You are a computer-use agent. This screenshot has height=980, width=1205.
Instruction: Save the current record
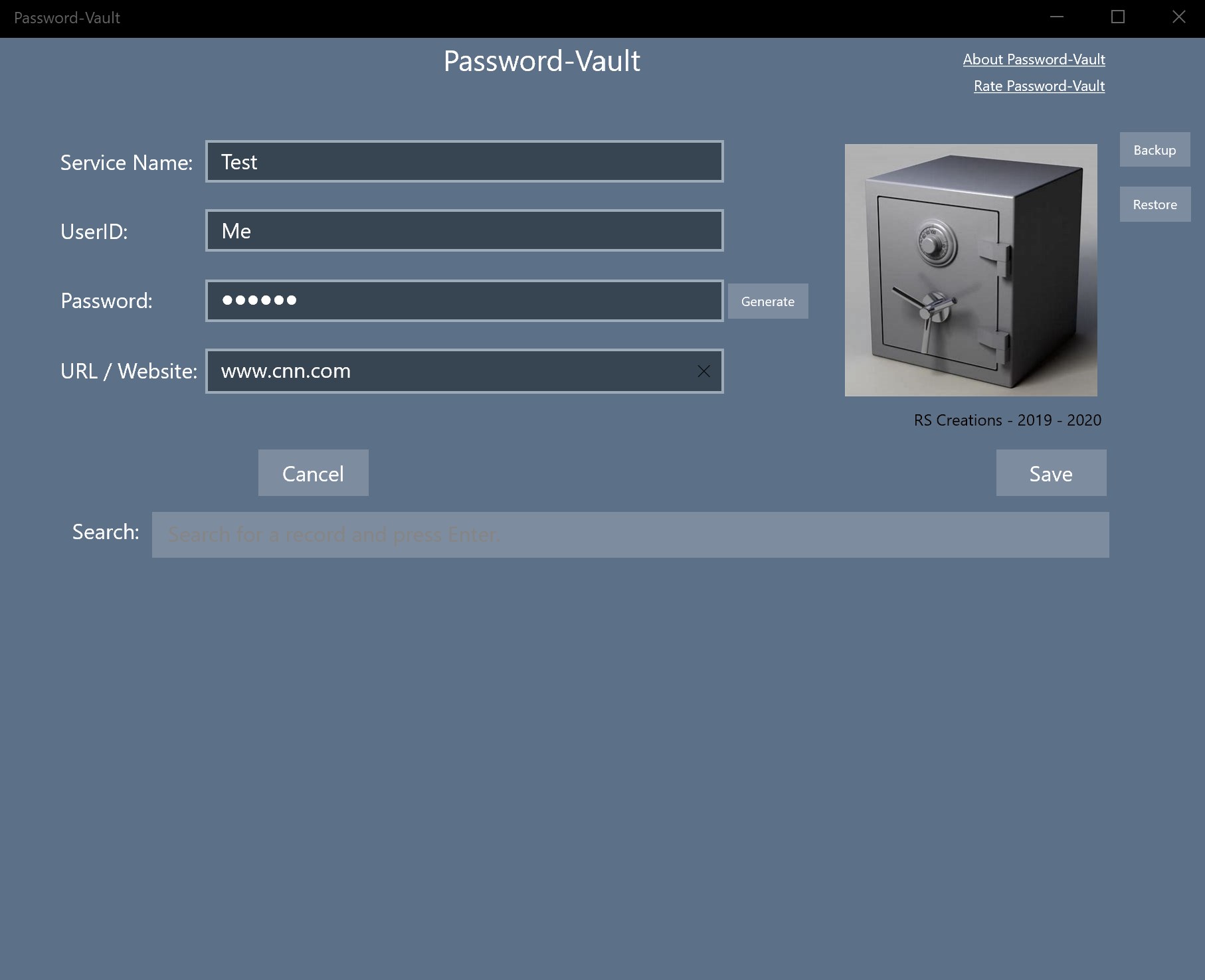[1051, 473]
